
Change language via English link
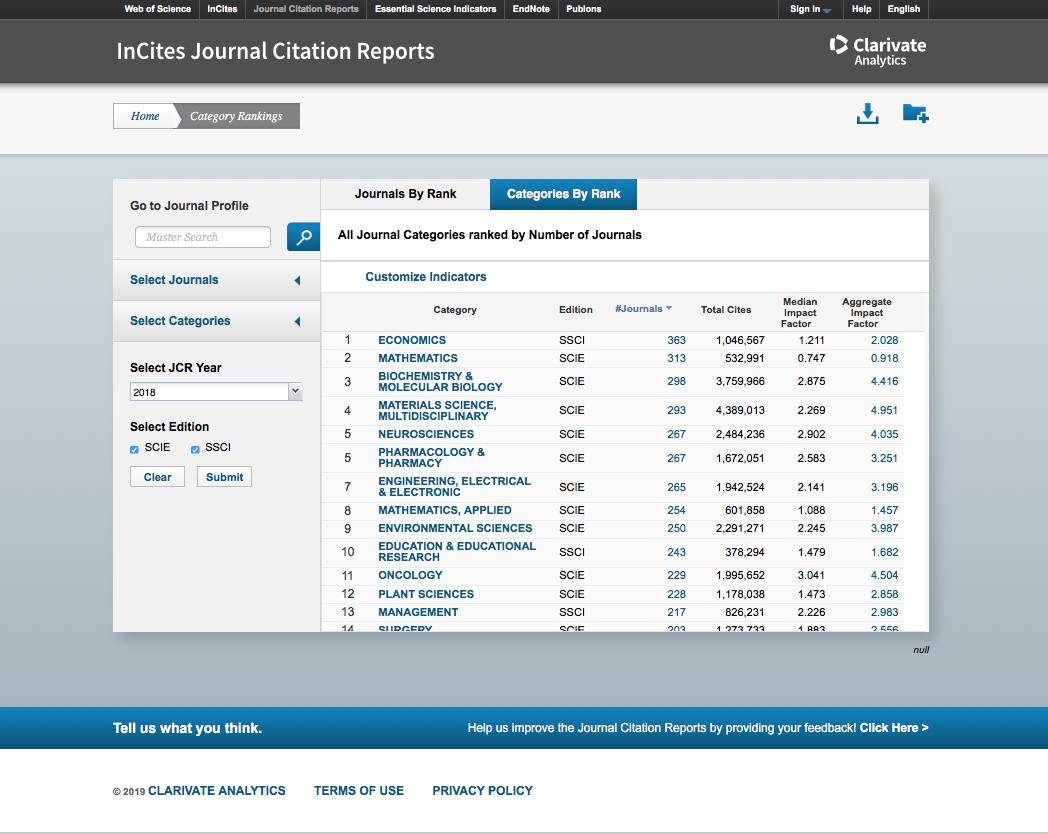904,9
